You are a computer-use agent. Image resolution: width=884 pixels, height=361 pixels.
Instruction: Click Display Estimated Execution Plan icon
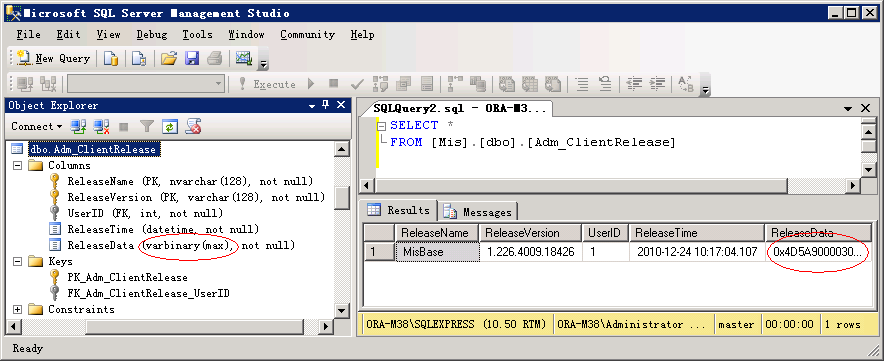pyautogui.click(x=381, y=84)
